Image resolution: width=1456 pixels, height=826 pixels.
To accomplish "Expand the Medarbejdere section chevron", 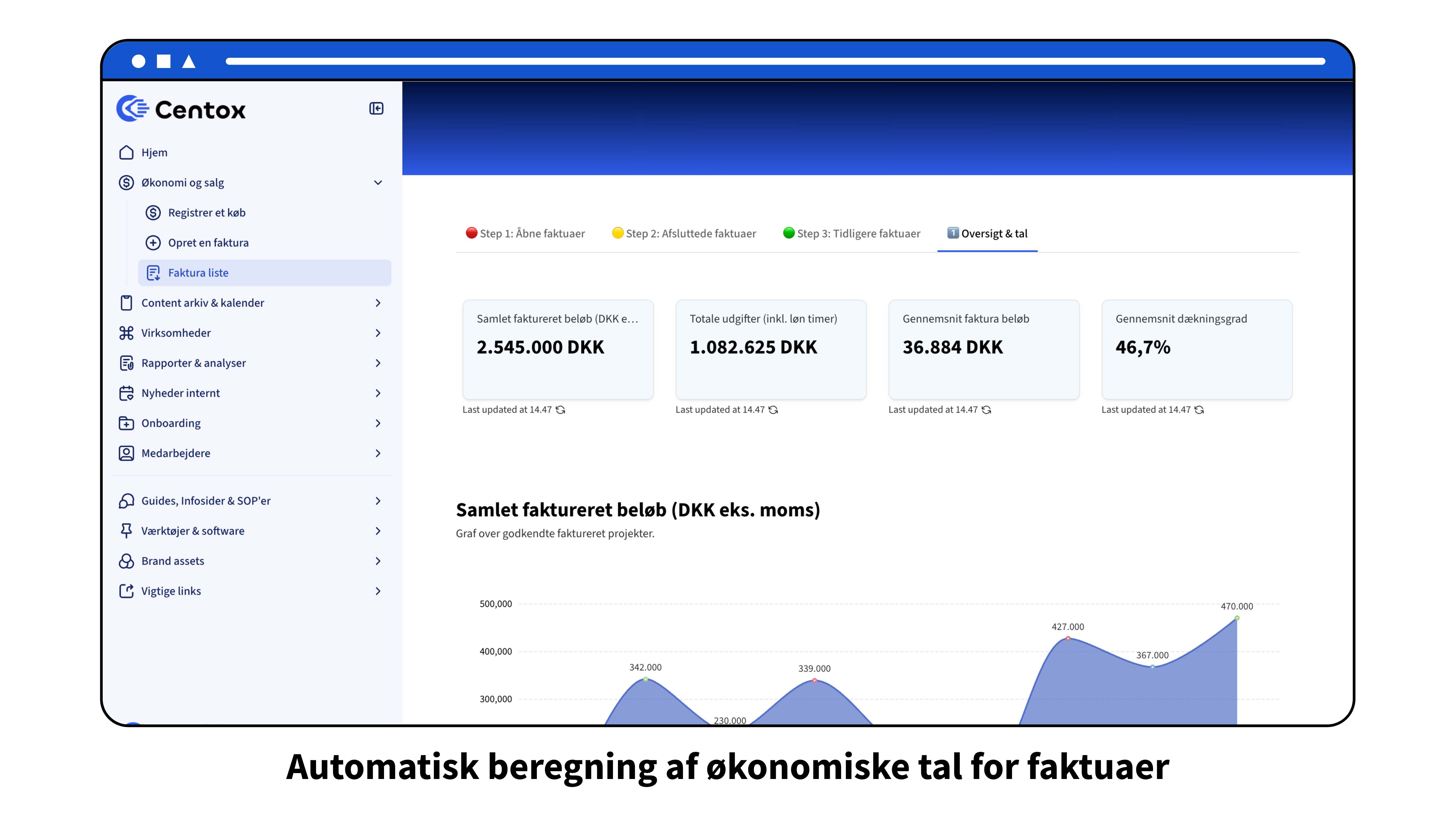I will click(x=378, y=453).
